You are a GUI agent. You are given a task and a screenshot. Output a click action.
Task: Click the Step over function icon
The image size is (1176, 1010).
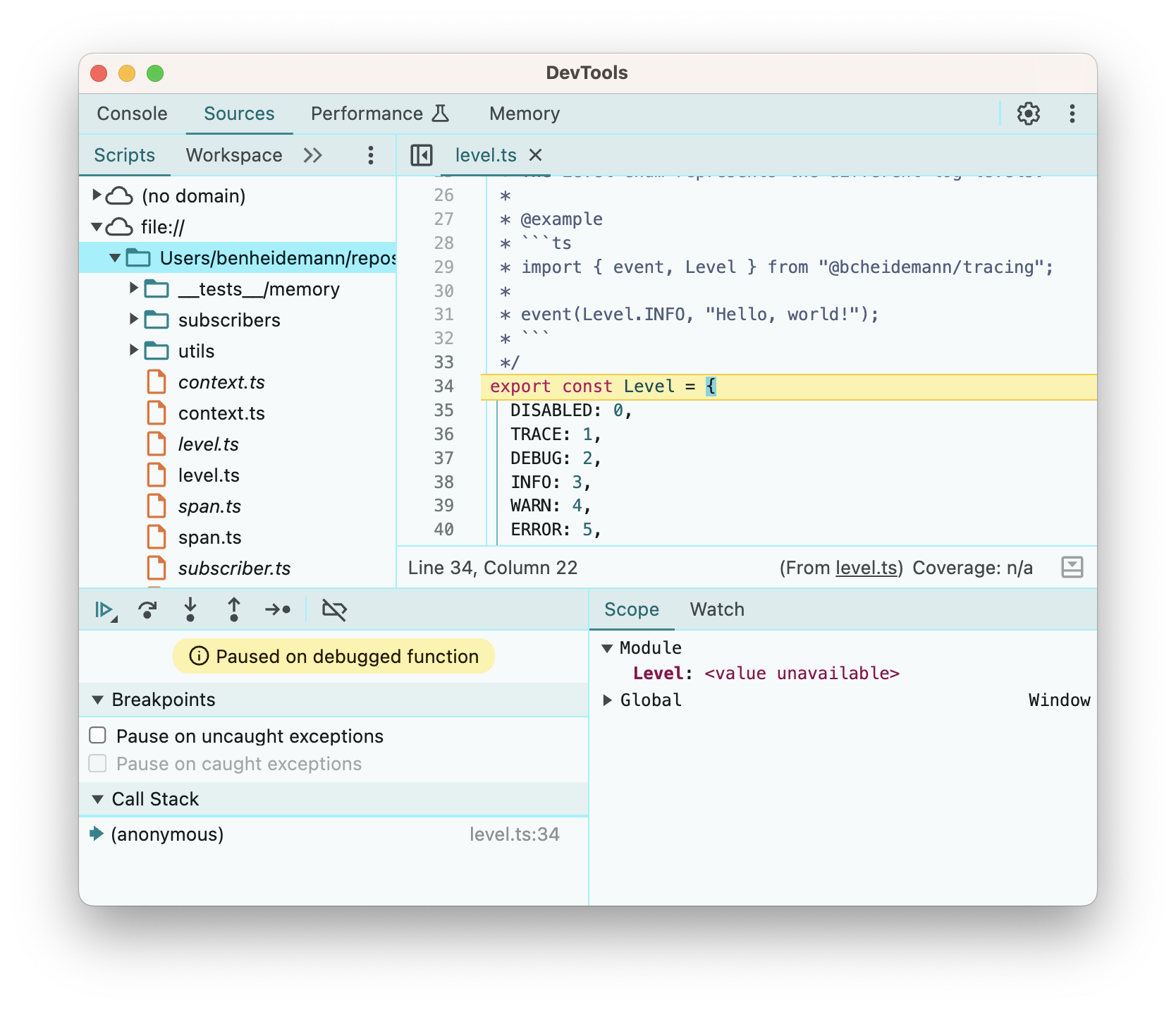click(x=147, y=610)
